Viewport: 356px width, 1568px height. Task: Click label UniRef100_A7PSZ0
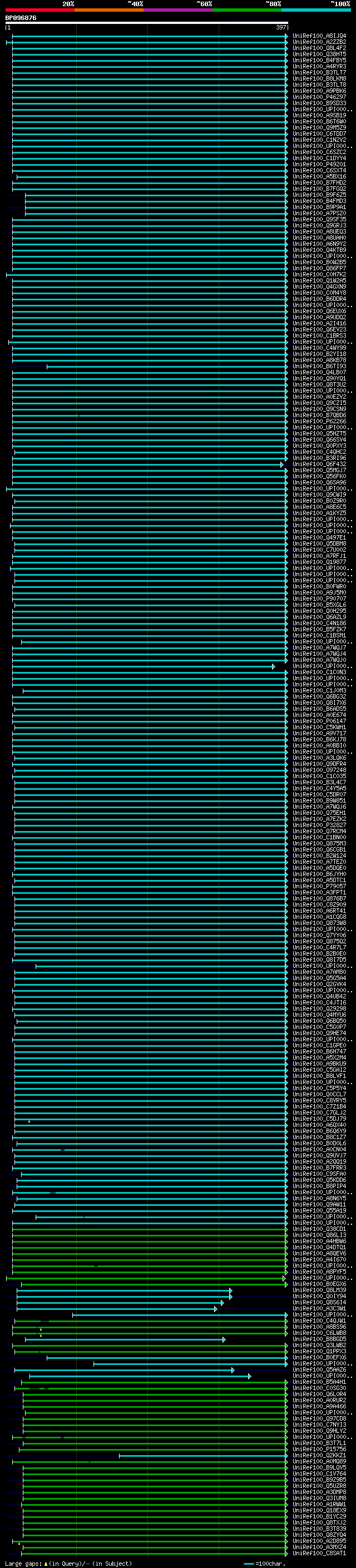point(319,213)
